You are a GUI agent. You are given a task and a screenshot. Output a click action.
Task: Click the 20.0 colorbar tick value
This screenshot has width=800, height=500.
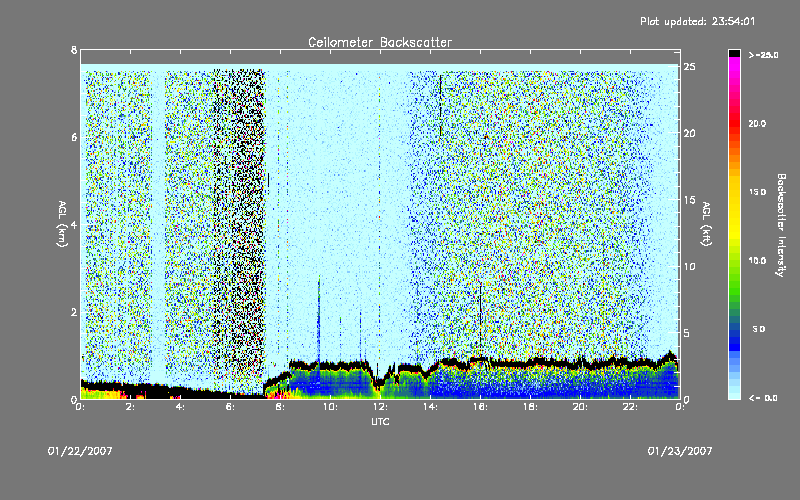pos(757,123)
